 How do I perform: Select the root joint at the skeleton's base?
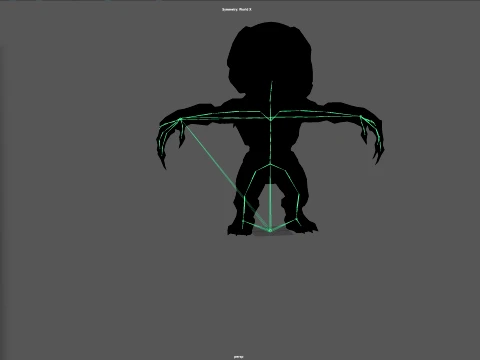(x=270, y=230)
